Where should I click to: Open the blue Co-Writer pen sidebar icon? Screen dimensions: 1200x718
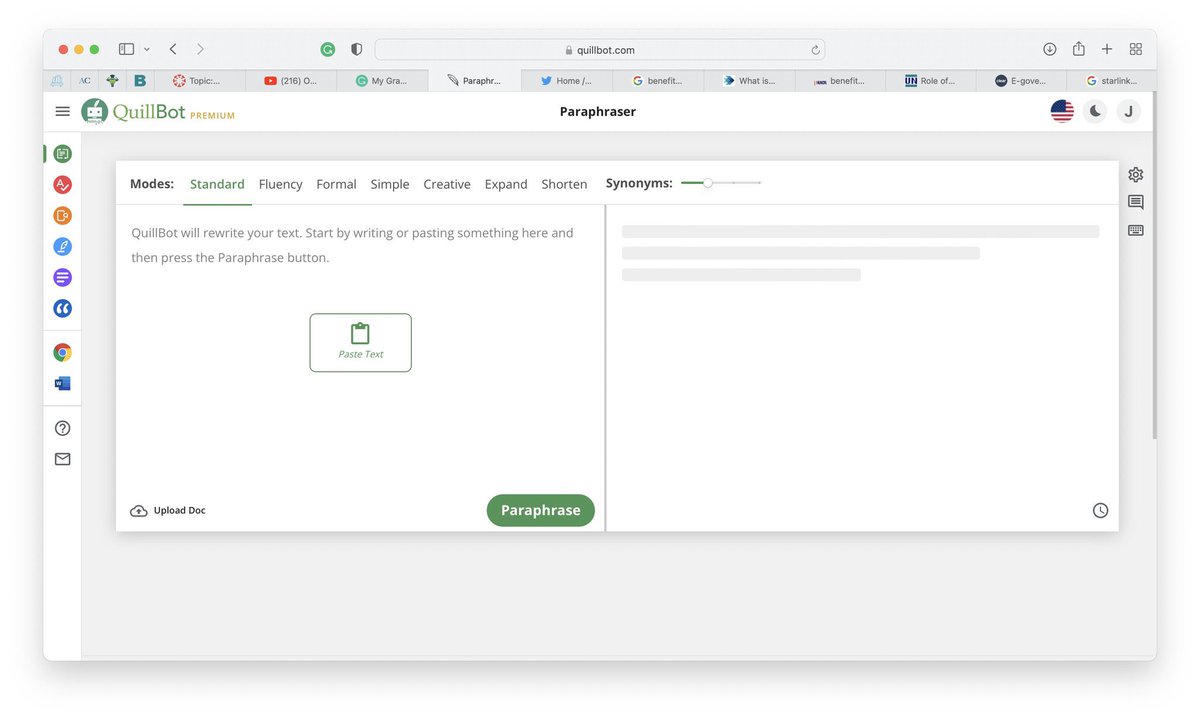coord(63,246)
